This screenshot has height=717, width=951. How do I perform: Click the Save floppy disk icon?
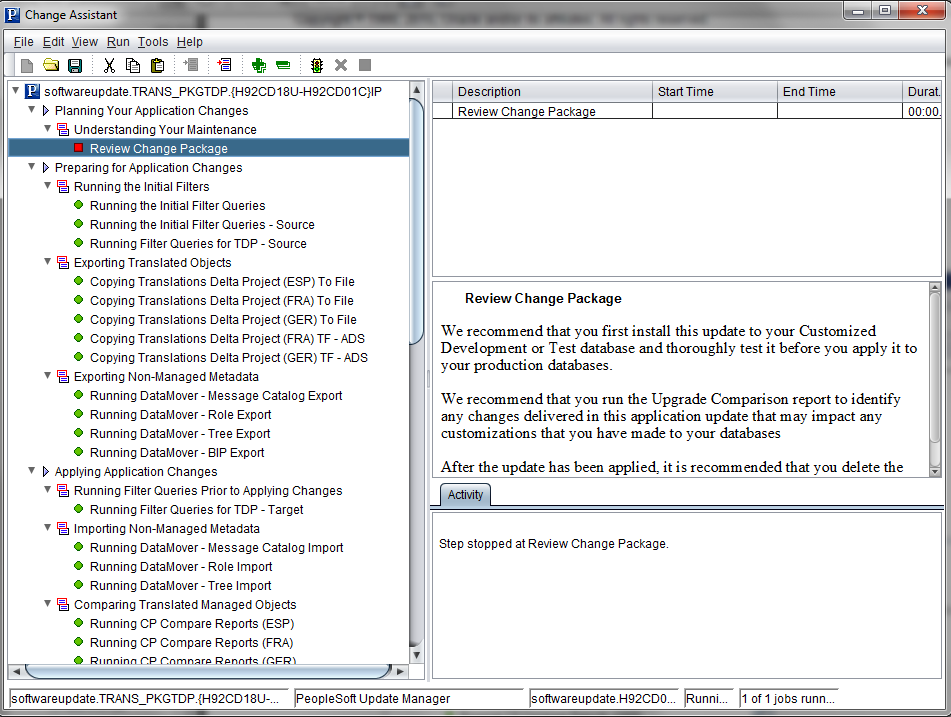point(75,66)
